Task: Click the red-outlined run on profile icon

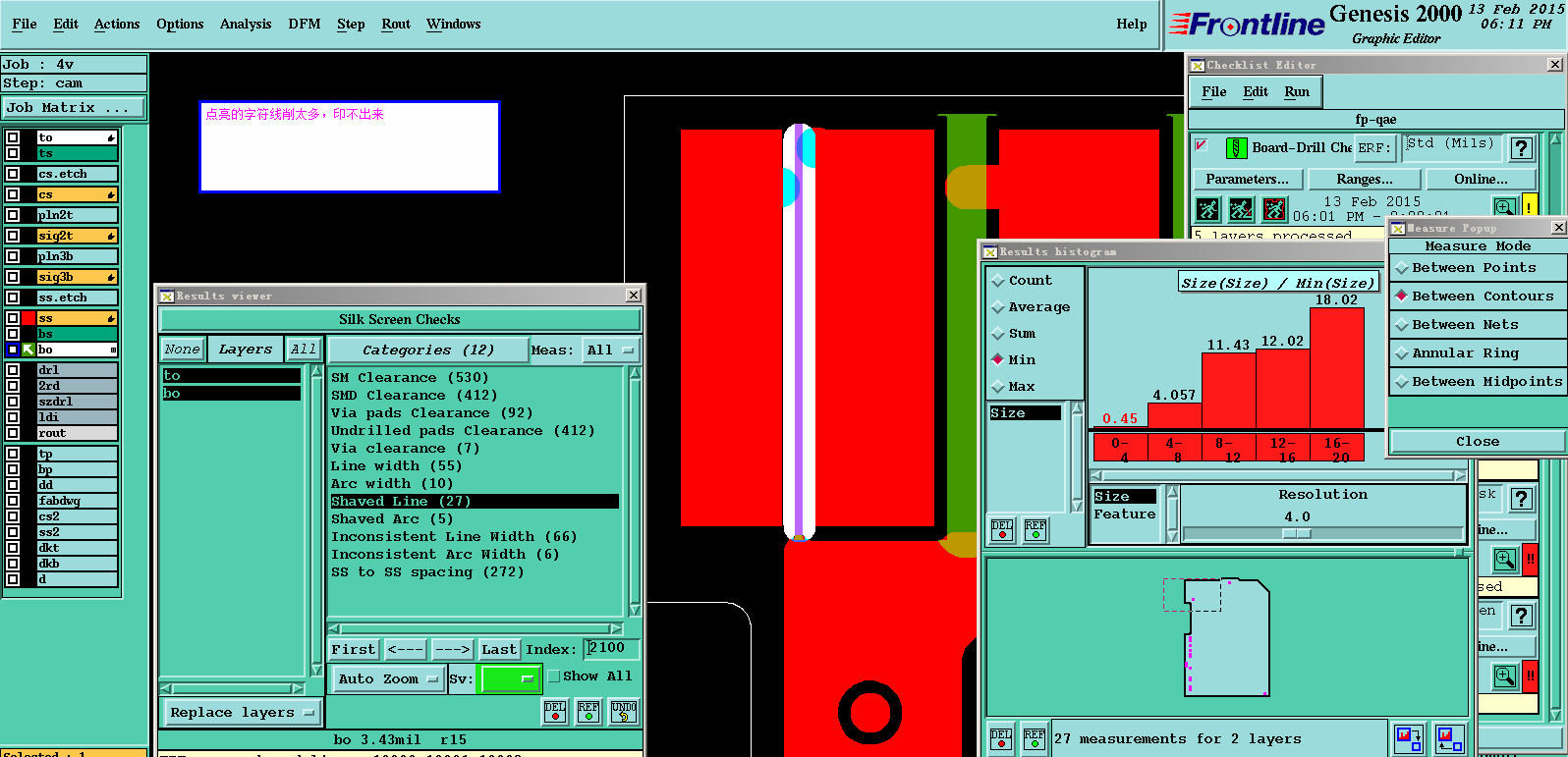Action: 1274,209
